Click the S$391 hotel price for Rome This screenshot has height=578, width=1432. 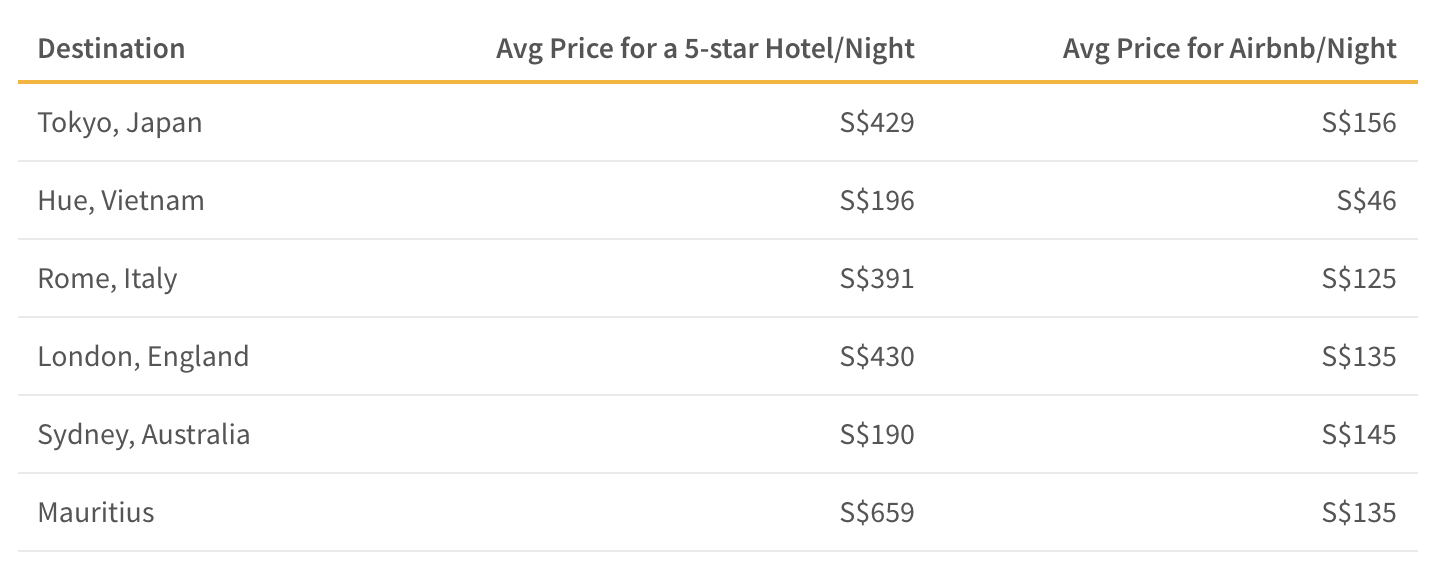(x=877, y=279)
